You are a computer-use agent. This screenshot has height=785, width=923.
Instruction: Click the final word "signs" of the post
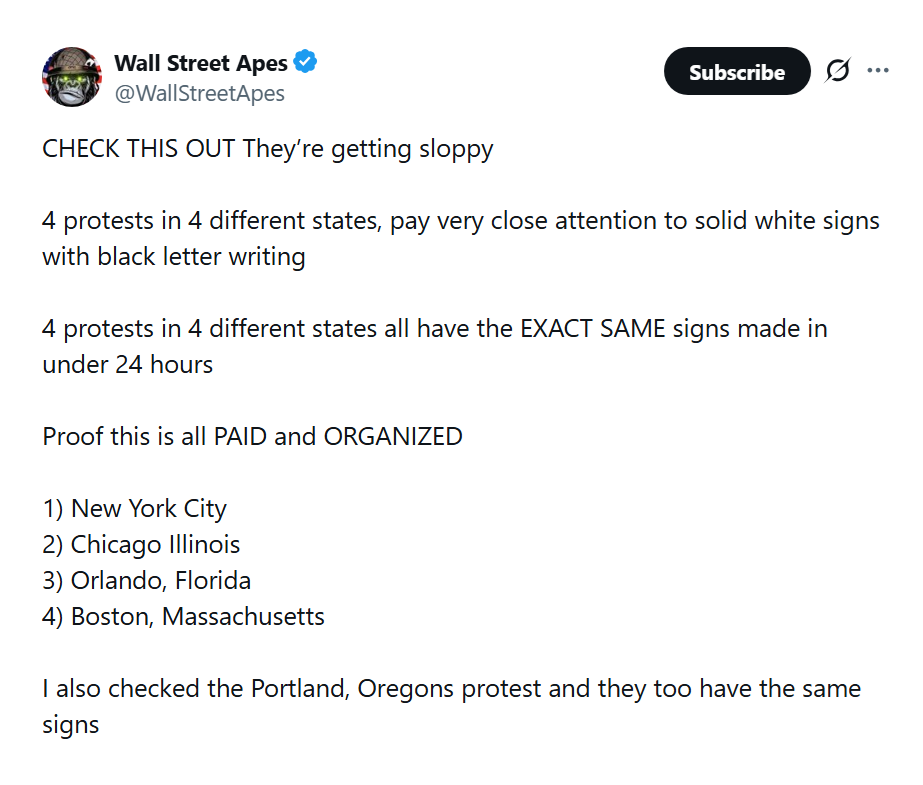tap(70, 724)
